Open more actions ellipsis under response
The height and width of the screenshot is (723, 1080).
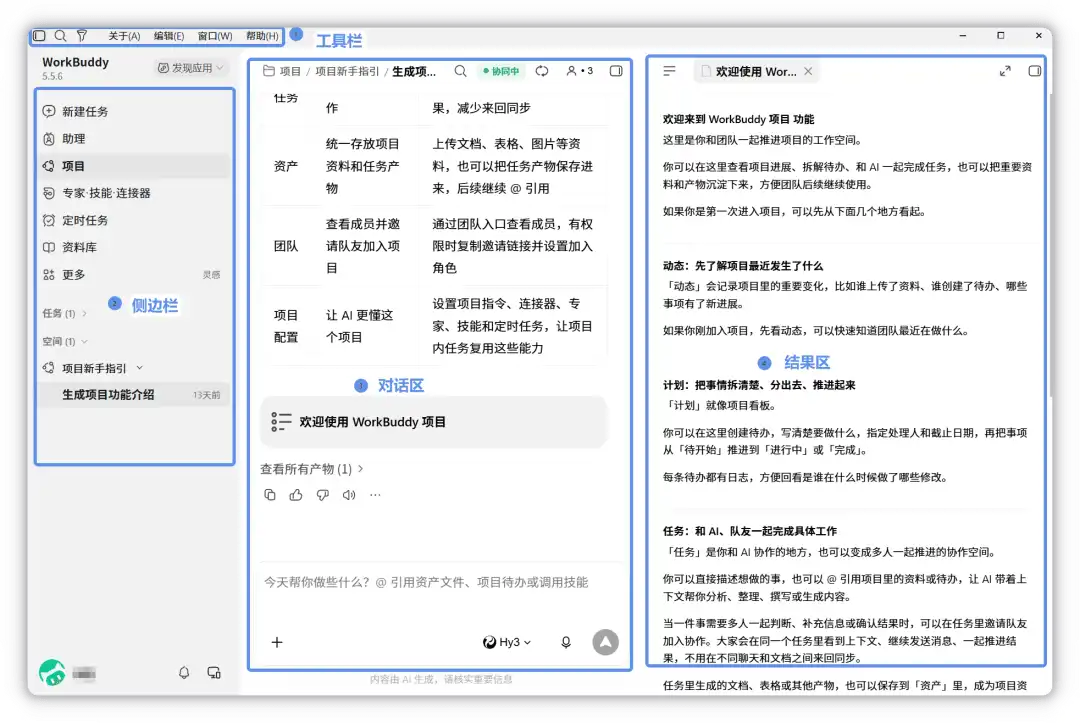point(375,494)
